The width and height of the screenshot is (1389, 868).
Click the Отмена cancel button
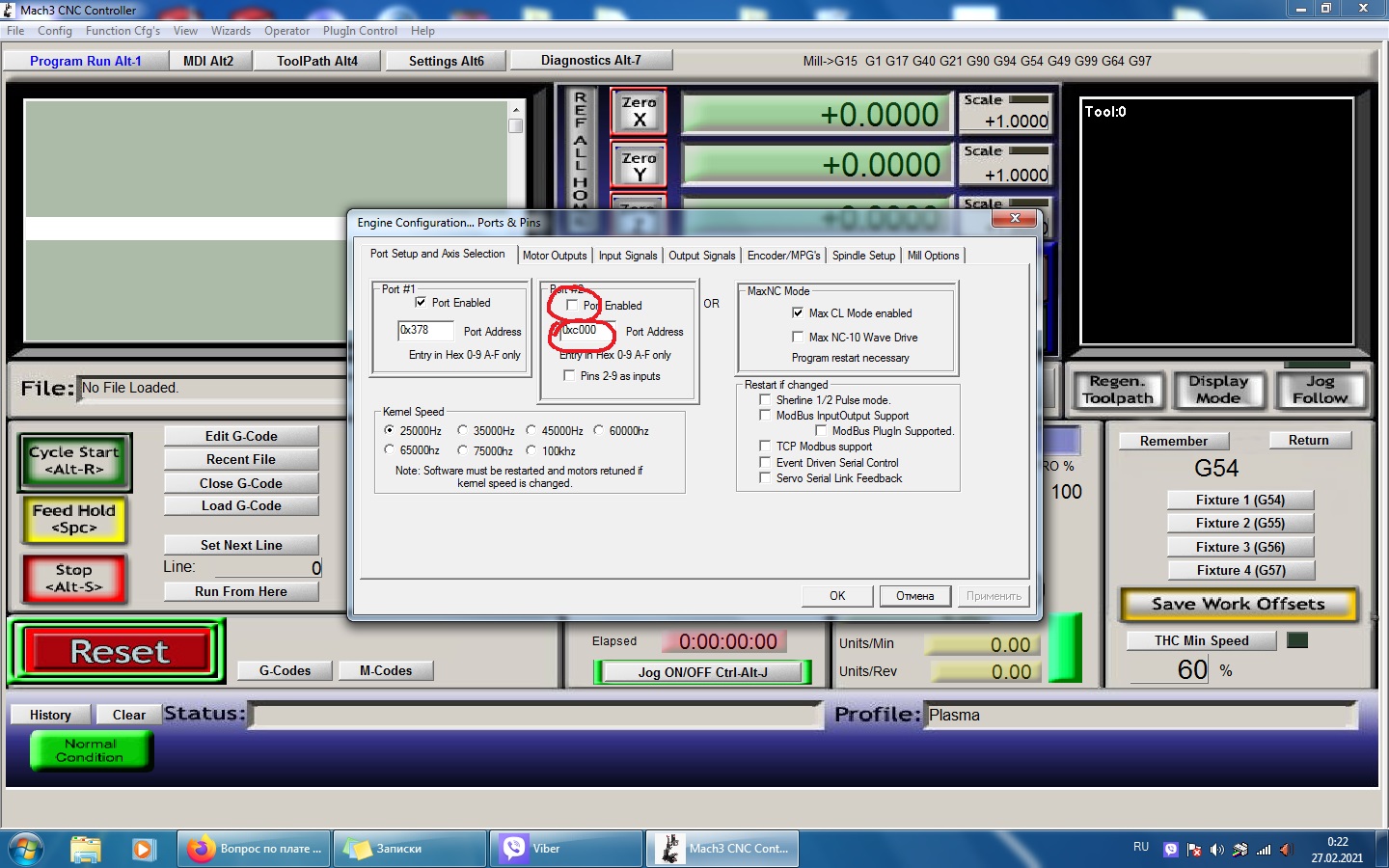(x=915, y=596)
